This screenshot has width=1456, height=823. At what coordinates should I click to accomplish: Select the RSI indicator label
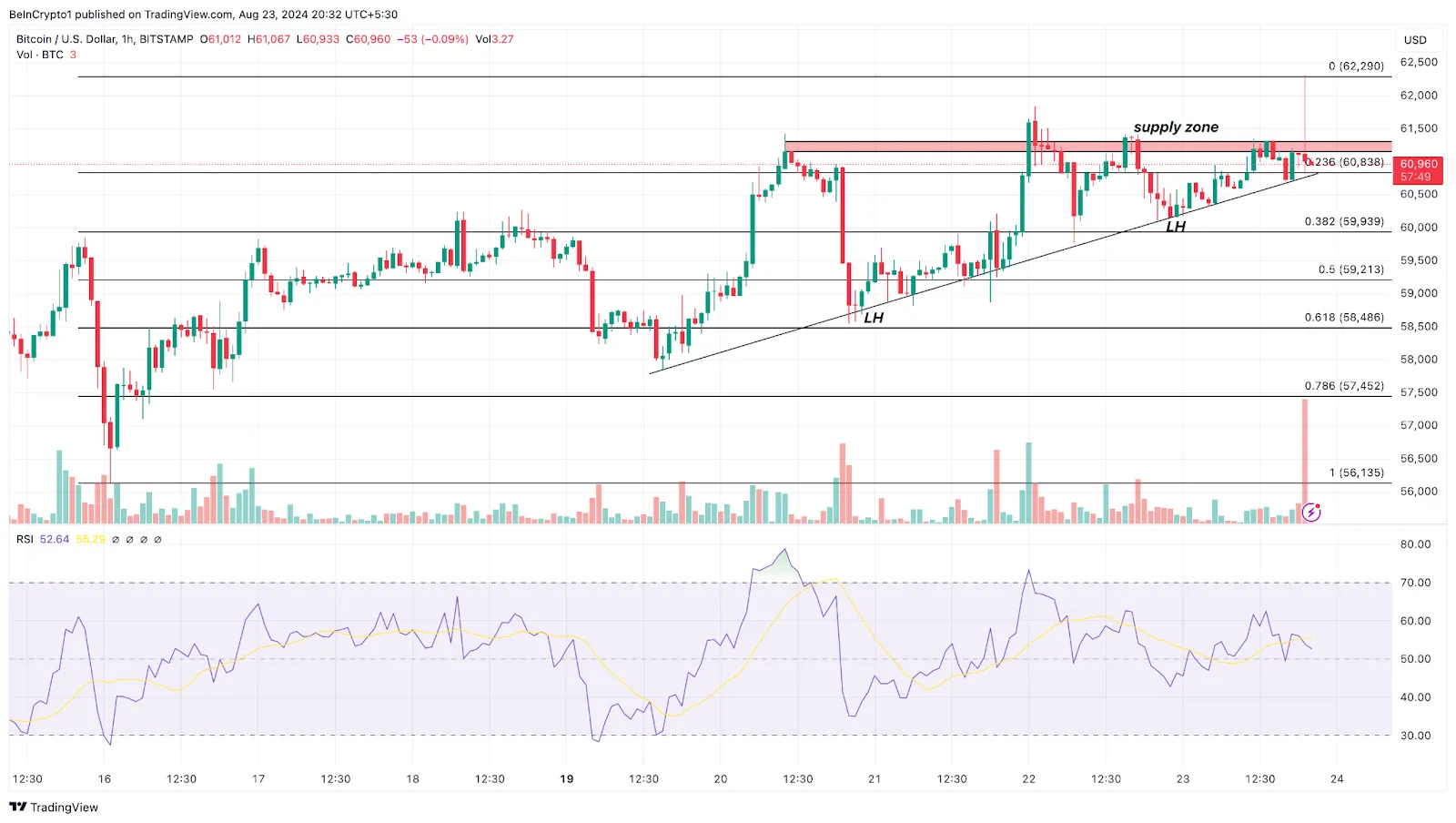25,540
